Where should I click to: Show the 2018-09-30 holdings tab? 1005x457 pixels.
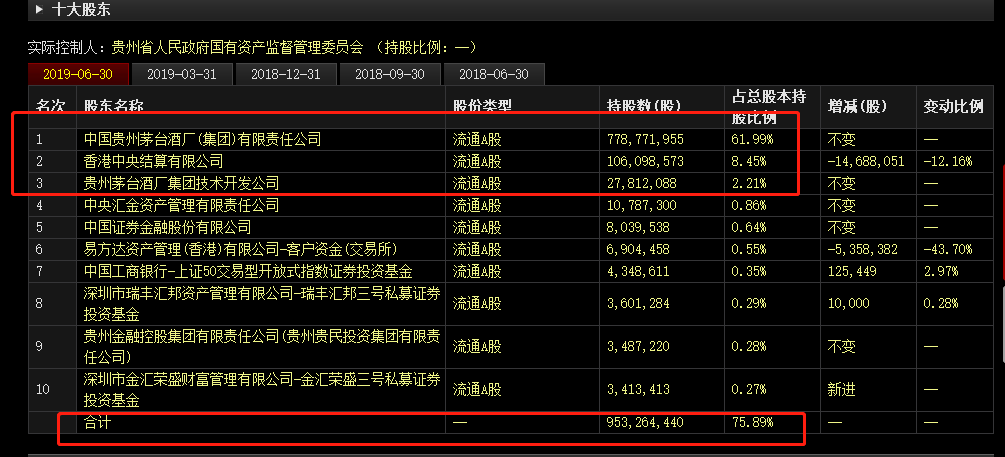[390, 74]
